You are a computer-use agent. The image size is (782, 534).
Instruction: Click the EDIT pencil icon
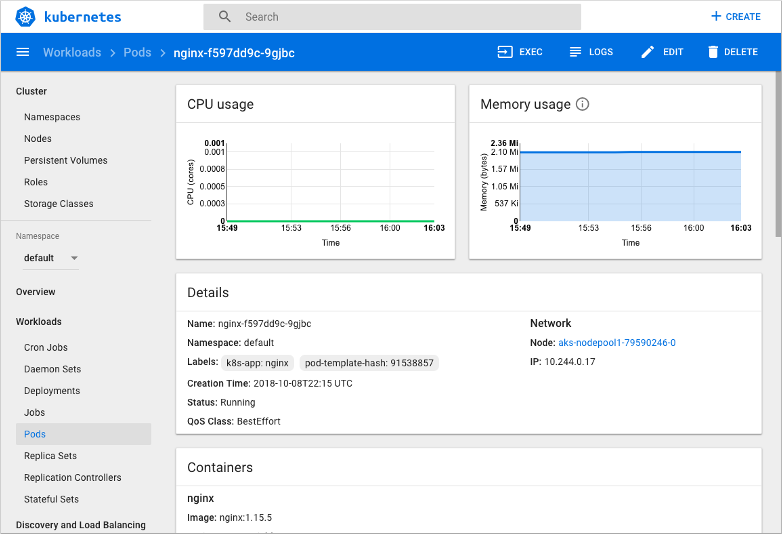(x=648, y=52)
